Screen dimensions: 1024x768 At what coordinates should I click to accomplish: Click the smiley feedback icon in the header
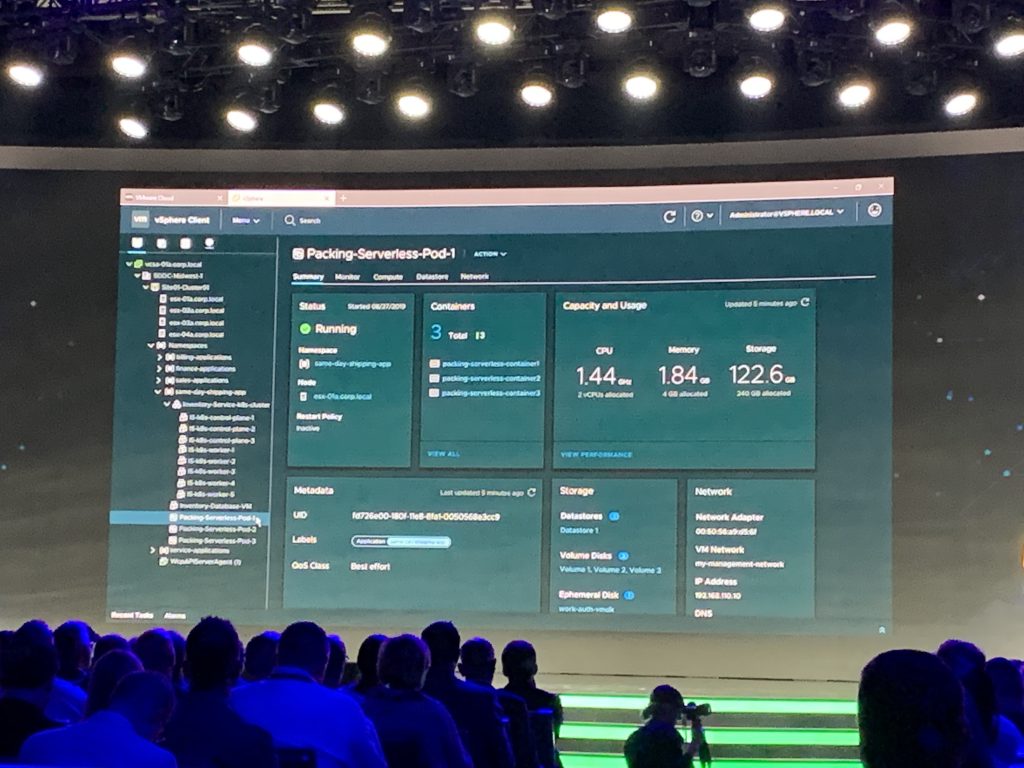pyautogui.click(x=874, y=210)
